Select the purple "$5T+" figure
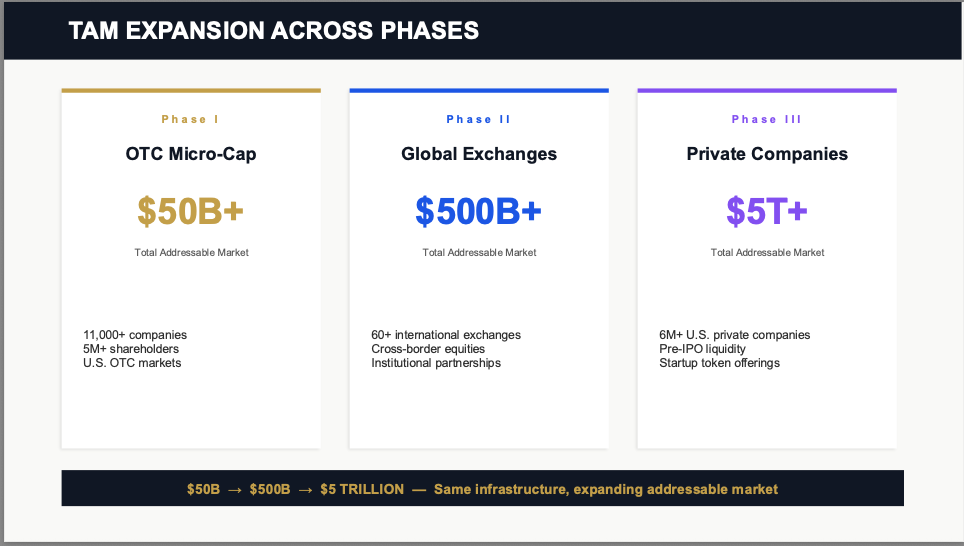This screenshot has height=546, width=964. pyautogui.click(x=767, y=211)
